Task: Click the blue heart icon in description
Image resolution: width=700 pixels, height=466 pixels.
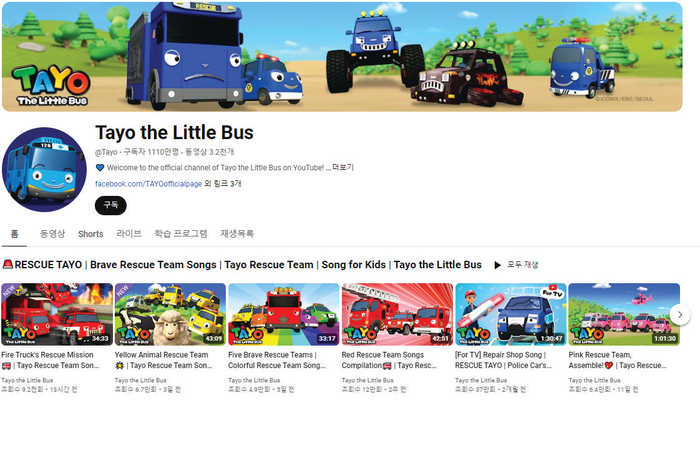Action: (x=100, y=168)
